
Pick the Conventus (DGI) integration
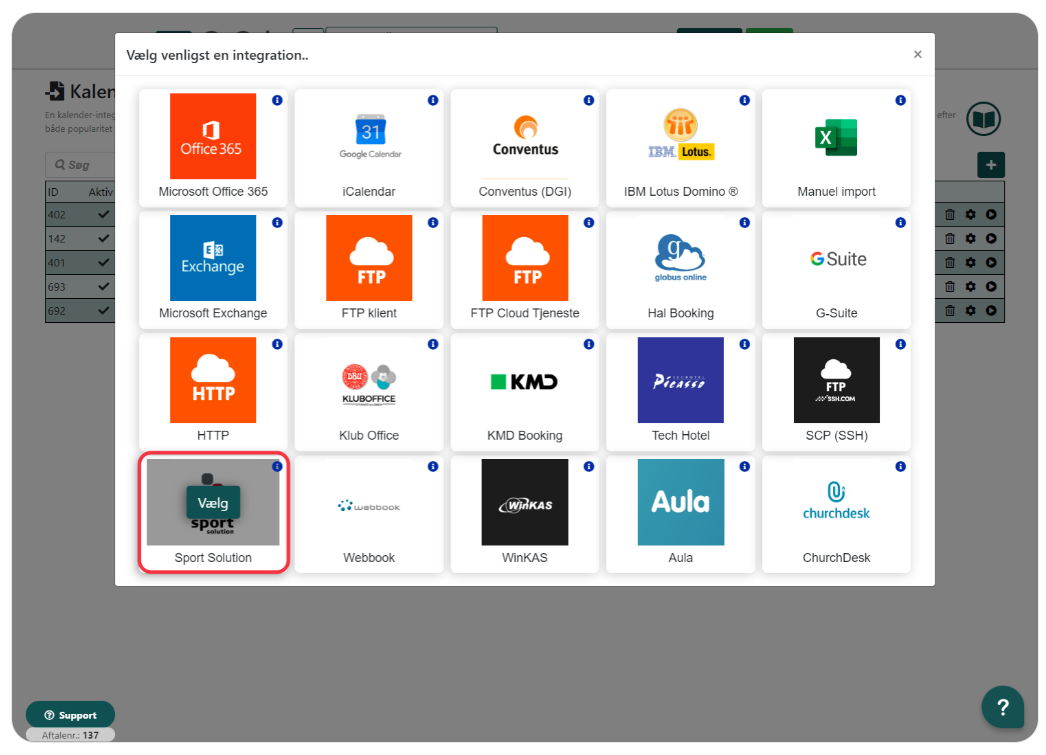[525, 147]
